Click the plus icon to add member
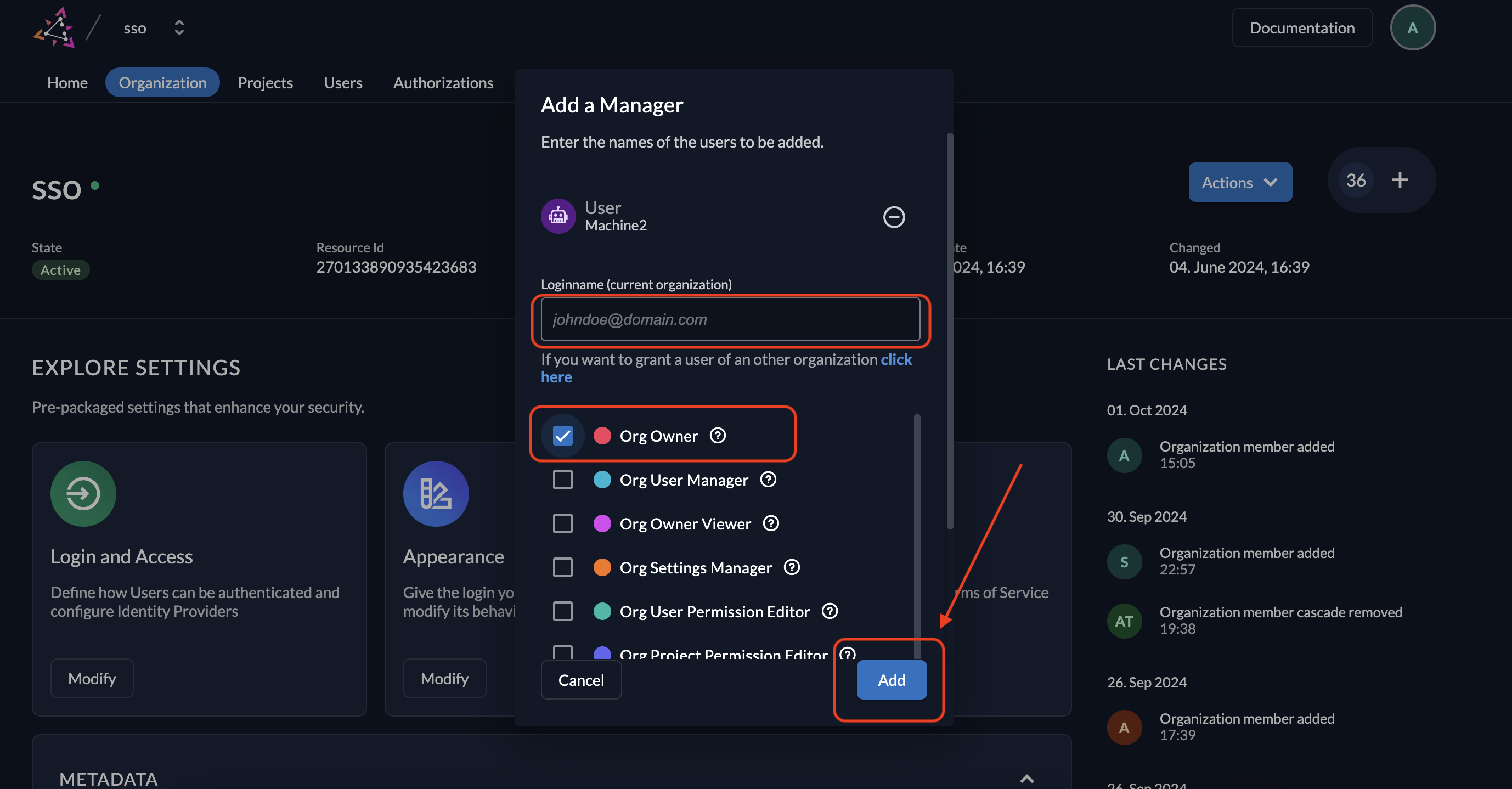Screen dimensions: 1512x789 point(1400,180)
